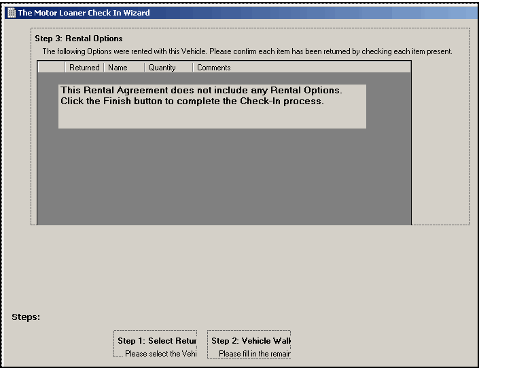Click the Comments column header
The width and height of the screenshot is (528, 369).
click(302, 67)
